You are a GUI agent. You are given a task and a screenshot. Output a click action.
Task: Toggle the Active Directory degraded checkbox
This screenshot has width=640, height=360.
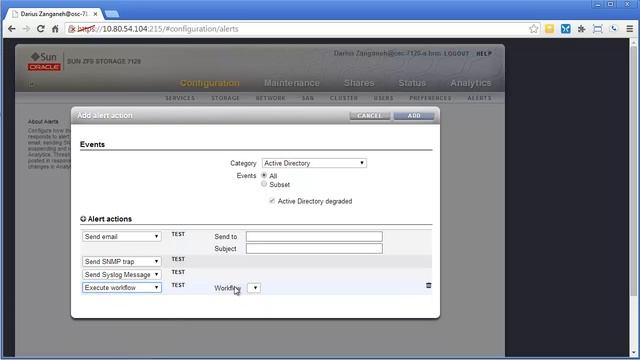[x=272, y=201]
